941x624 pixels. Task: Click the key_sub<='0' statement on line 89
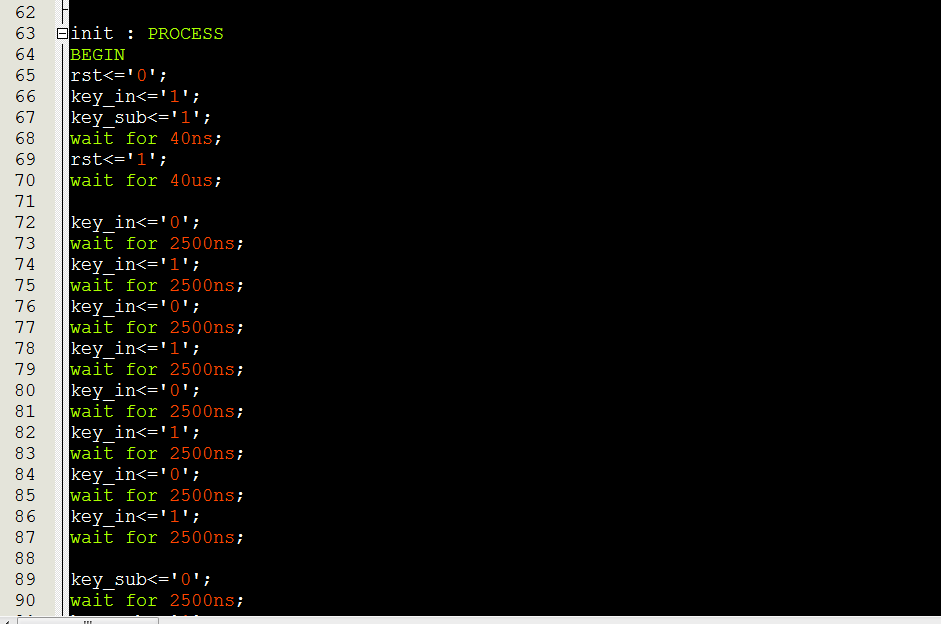pos(140,580)
